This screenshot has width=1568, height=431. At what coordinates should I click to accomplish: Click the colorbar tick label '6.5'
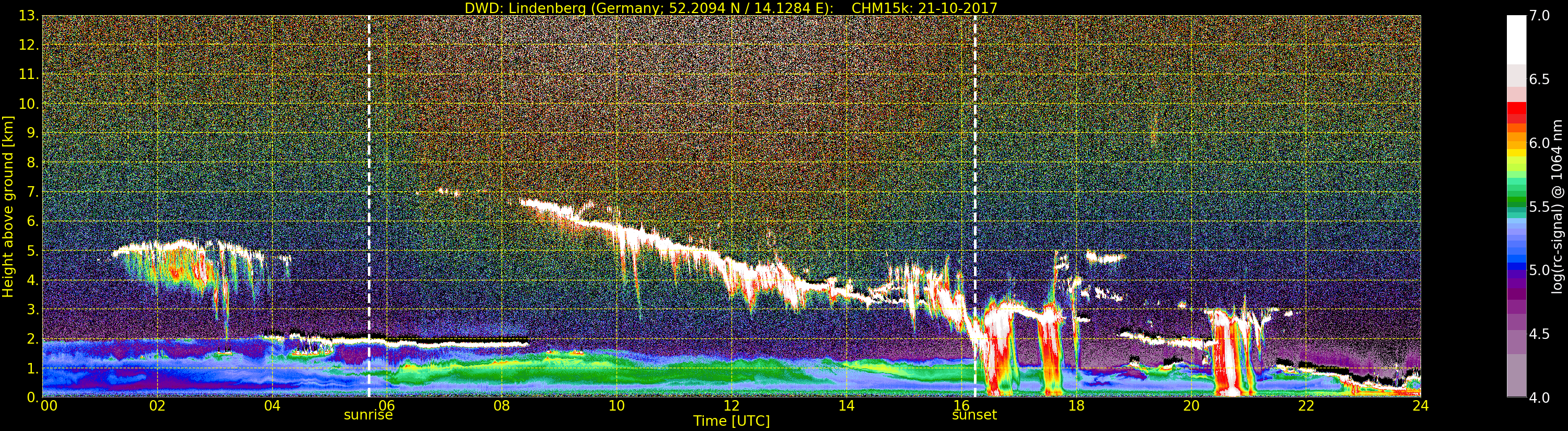tap(1539, 80)
